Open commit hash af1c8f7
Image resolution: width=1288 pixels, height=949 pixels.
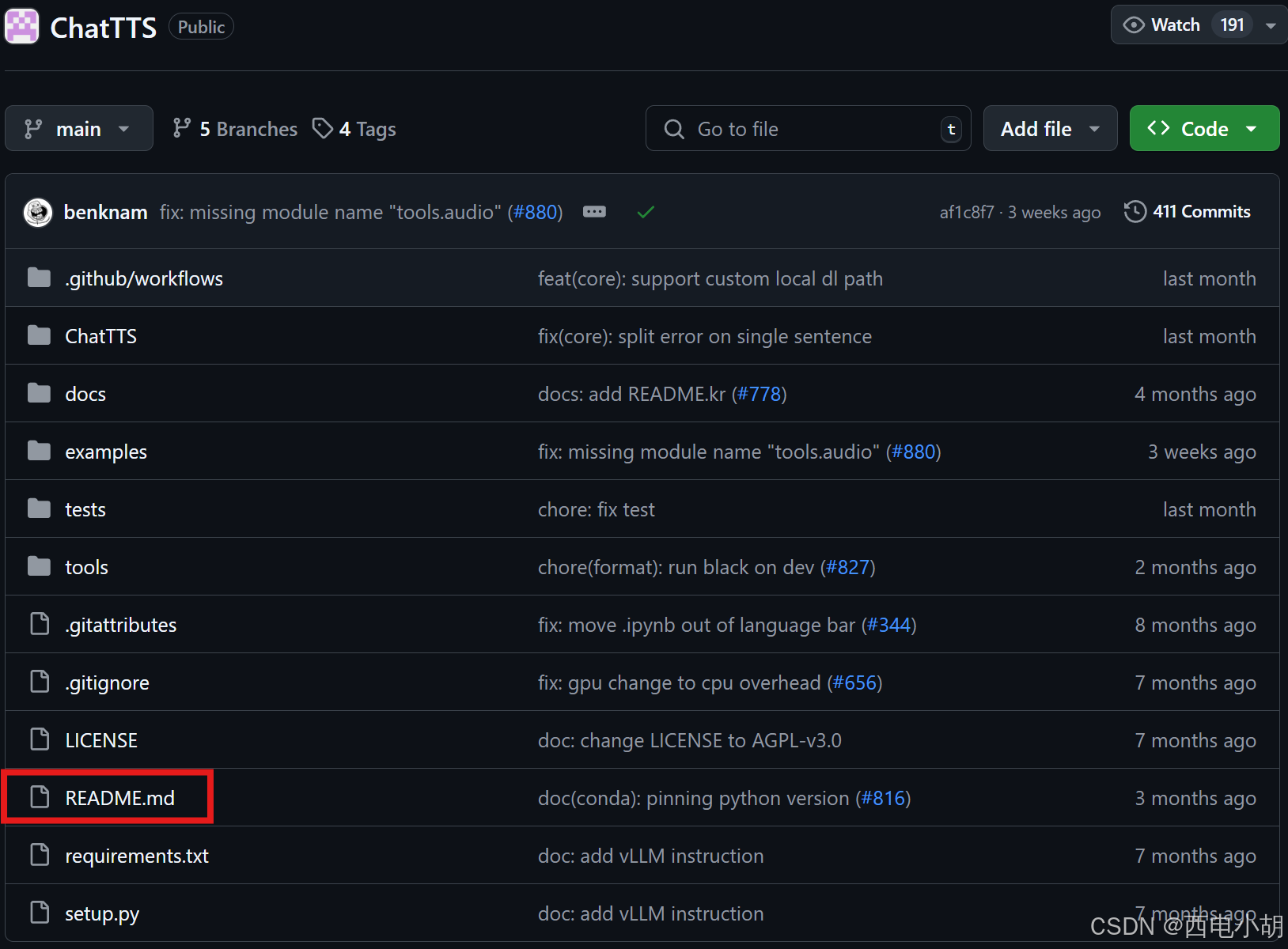click(x=967, y=212)
